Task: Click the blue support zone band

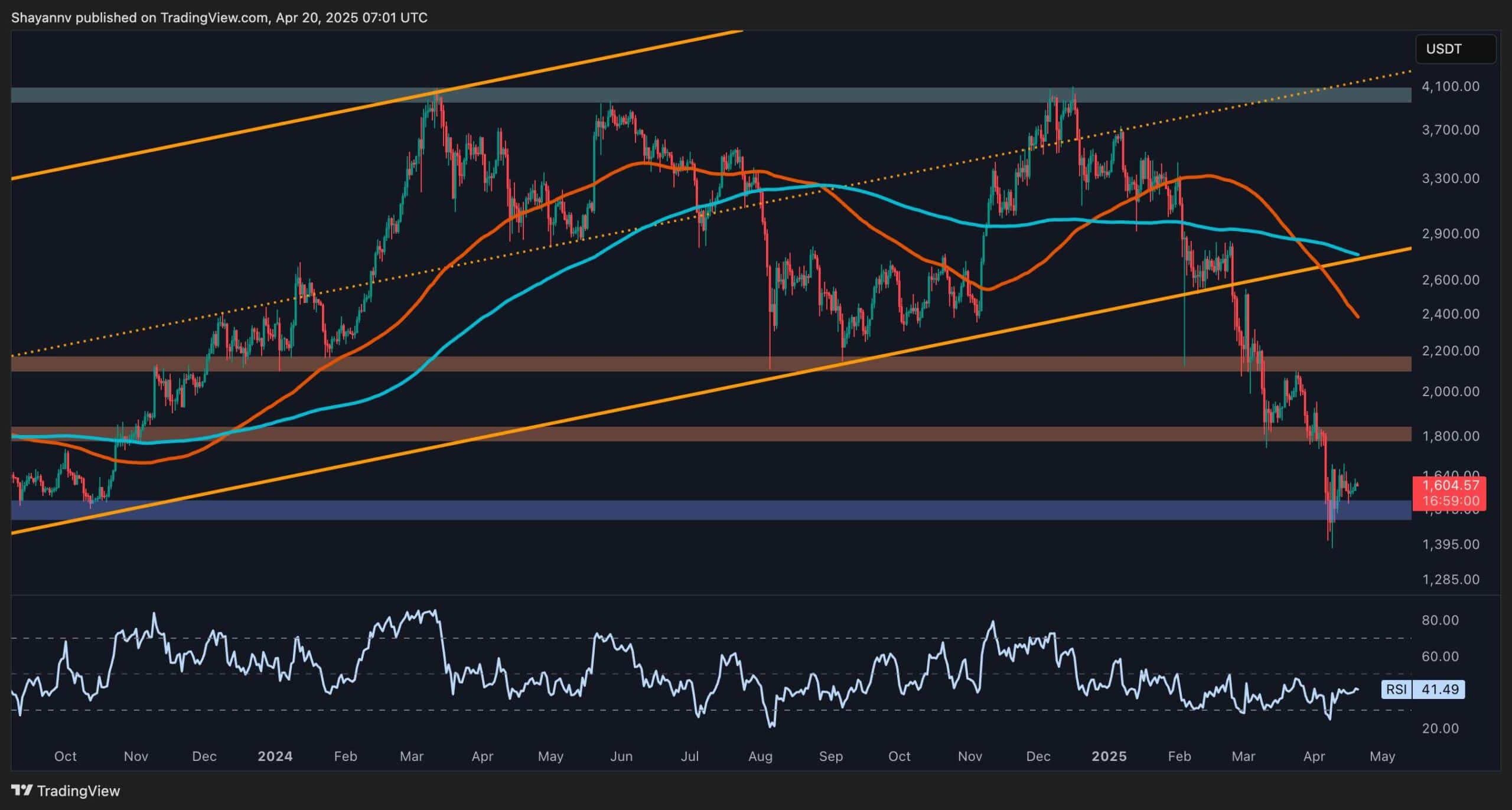Action: (709, 510)
